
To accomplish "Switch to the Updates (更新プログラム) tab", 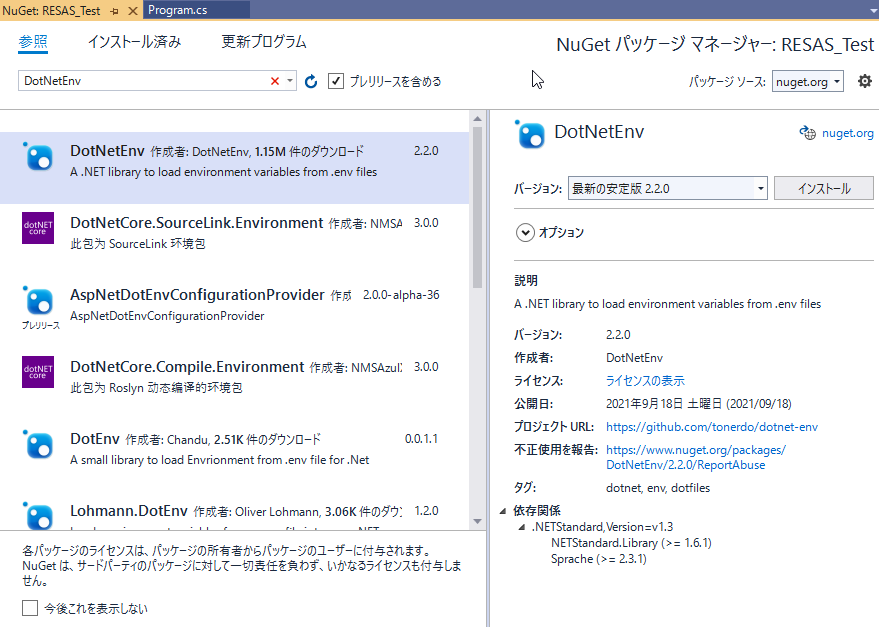I will (x=263, y=42).
